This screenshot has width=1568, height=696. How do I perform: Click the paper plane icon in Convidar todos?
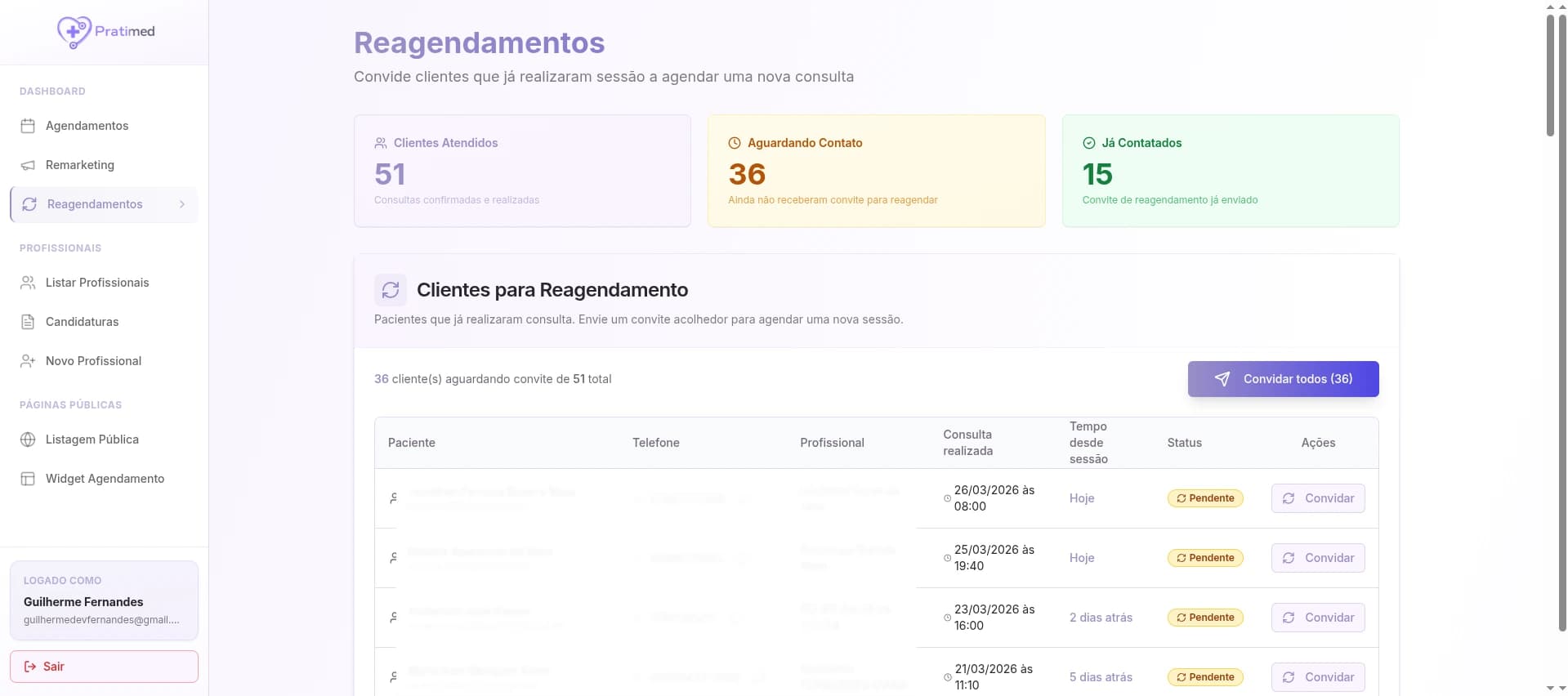click(1222, 379)
